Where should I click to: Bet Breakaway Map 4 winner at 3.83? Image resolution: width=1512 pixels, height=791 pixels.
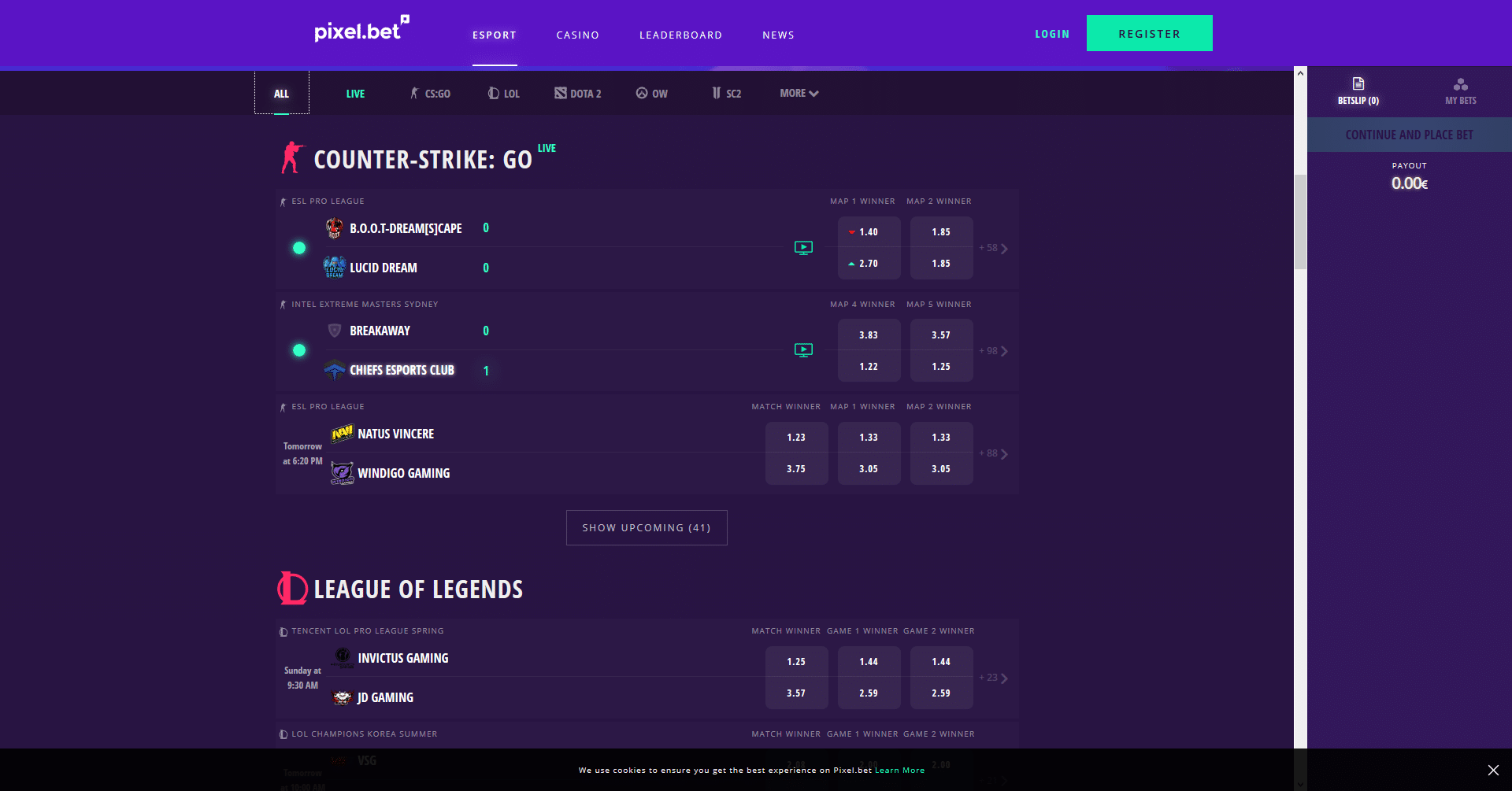tap(869, 335)
